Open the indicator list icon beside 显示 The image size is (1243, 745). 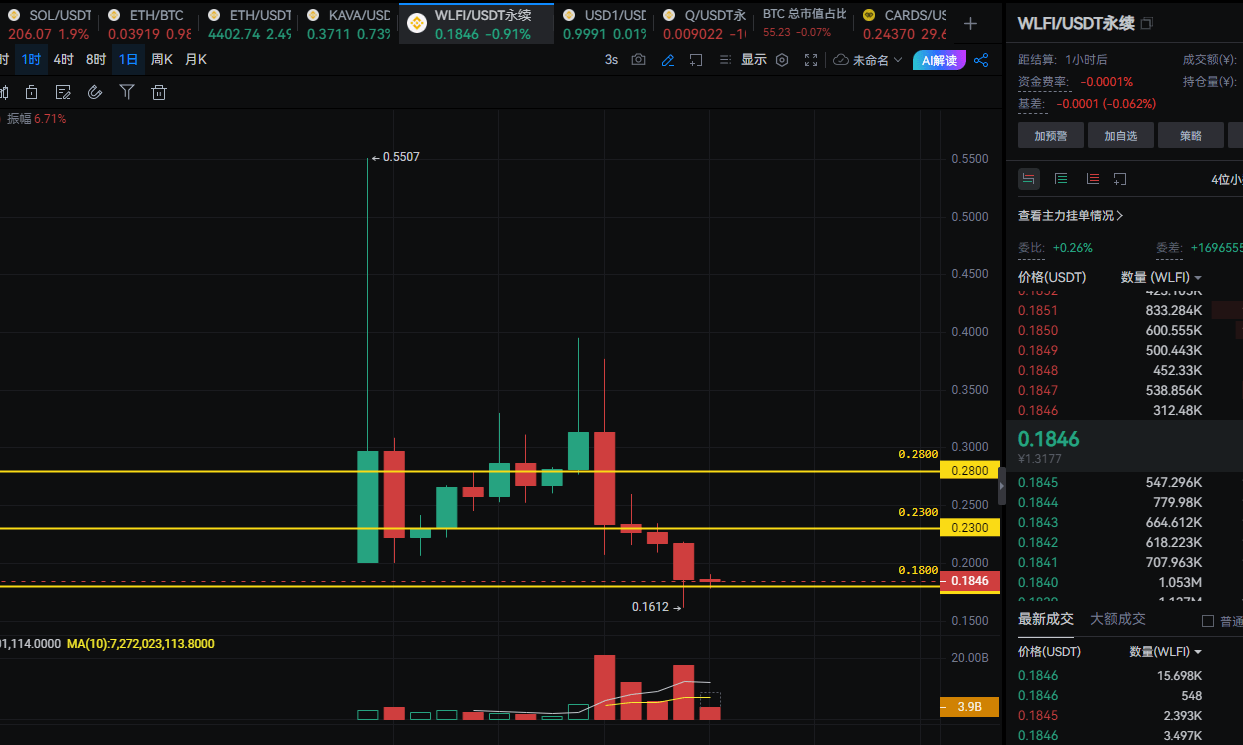click(726, 60)
